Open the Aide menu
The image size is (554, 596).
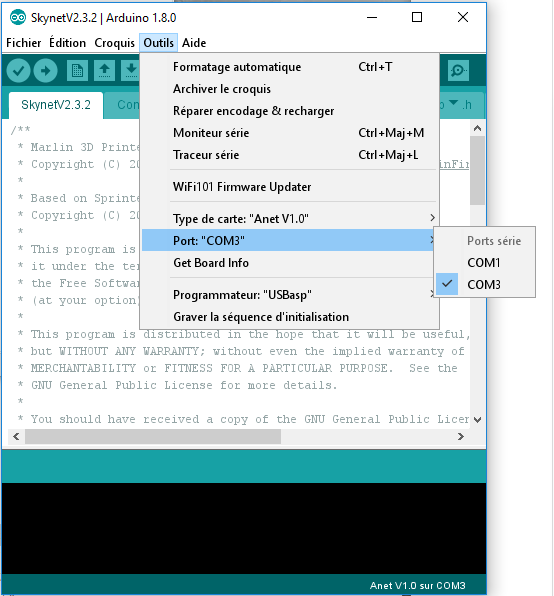[194, 43]
